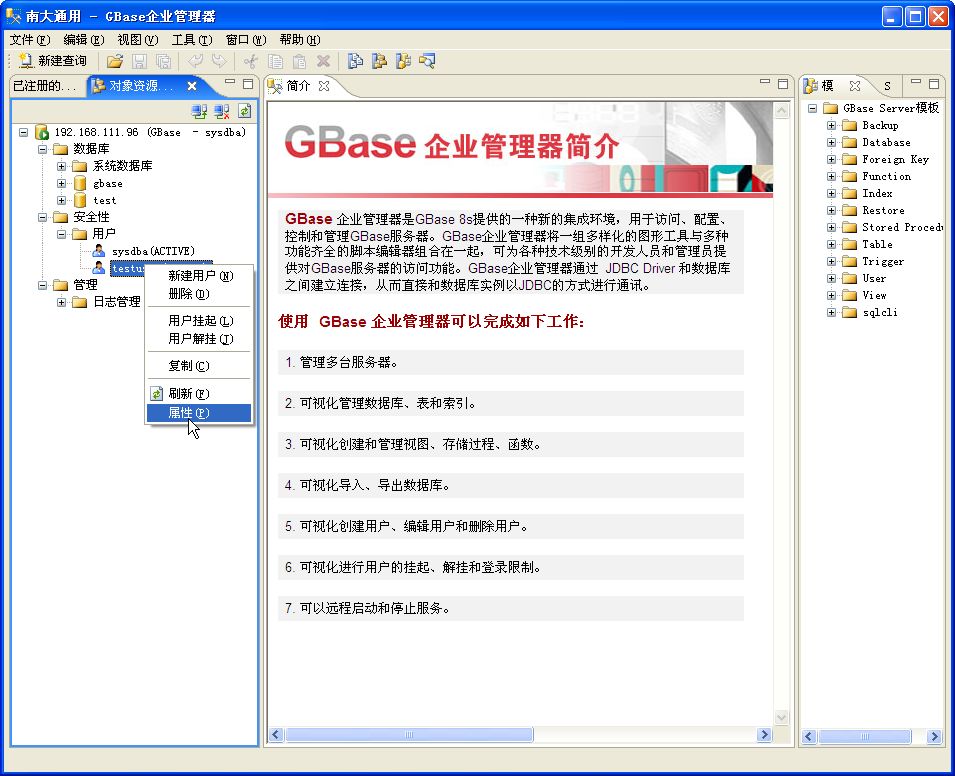955x776 pixels.
Task: Expand the 日志管理 folder
Action: [x=62, y=302]
